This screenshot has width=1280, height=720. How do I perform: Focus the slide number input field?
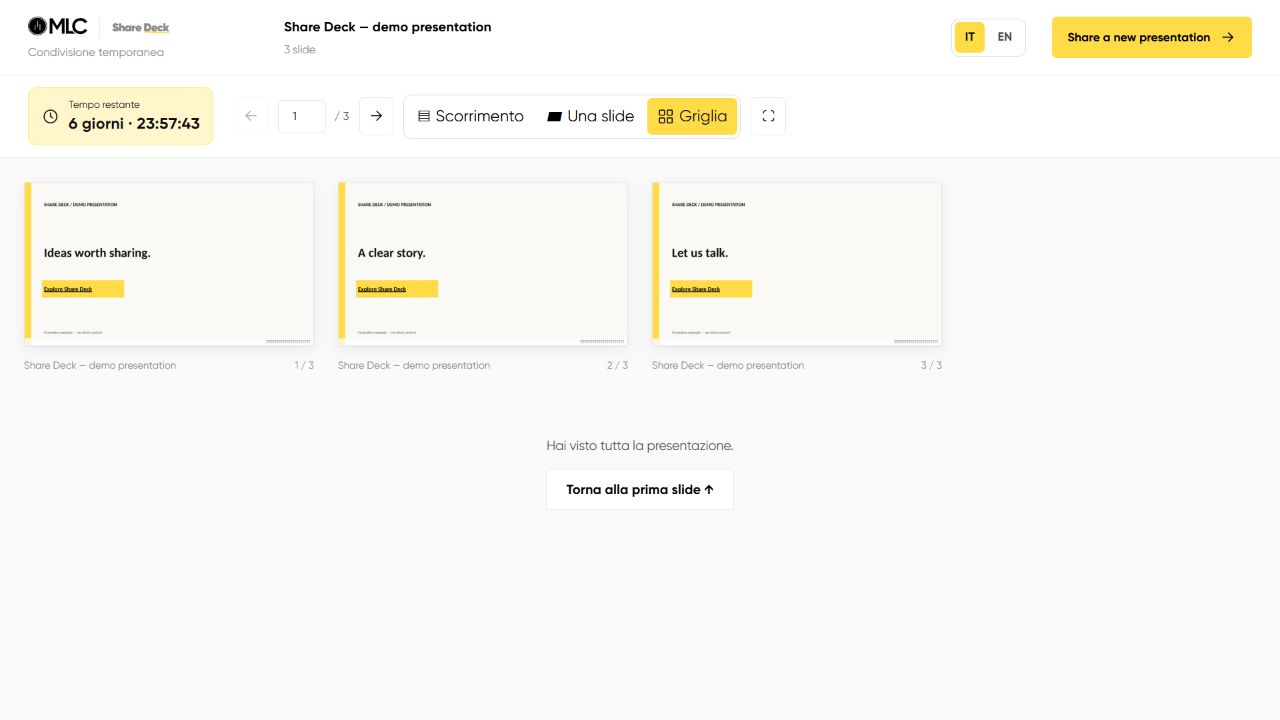302,116
